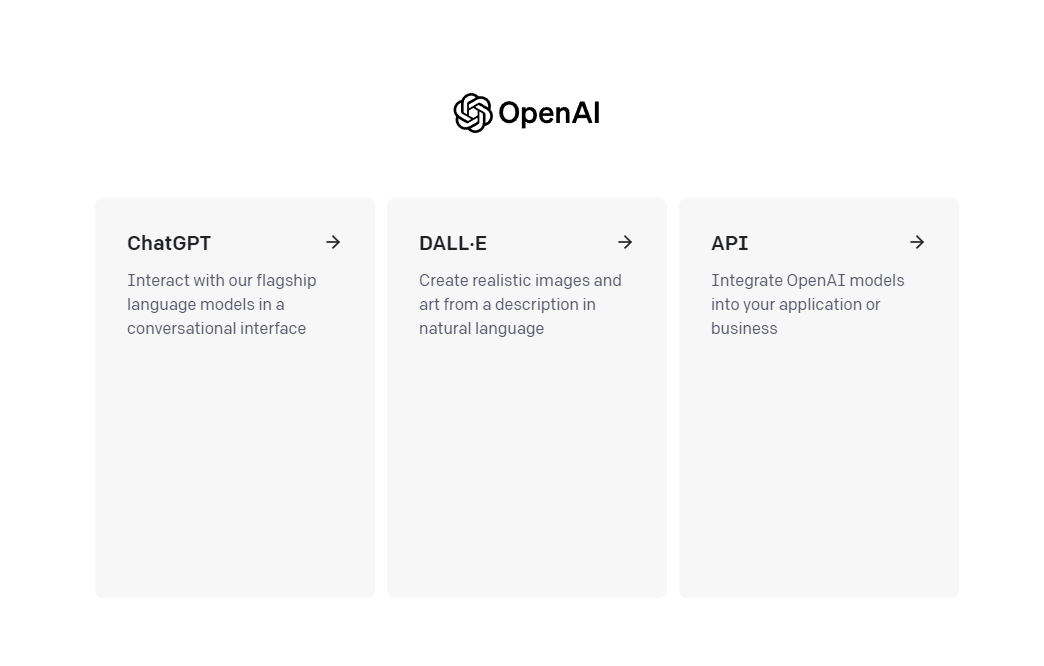Click the OpenAI knot logo icon
The width and height of the screenshot is (1044, 666).
tap(473, 113)
